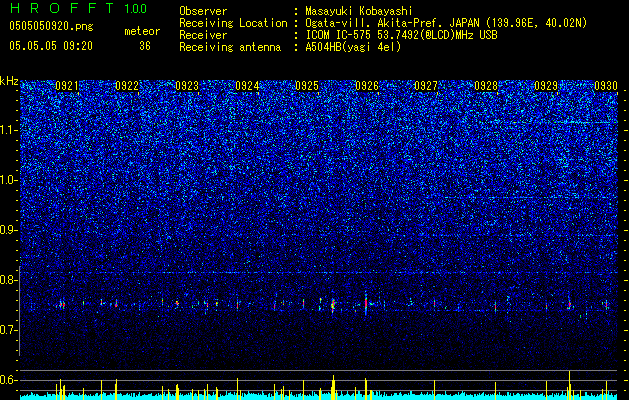Click the 0.6 frequency axis label
This screenshot has width=629, height=400.
click(x=9, y=380)
